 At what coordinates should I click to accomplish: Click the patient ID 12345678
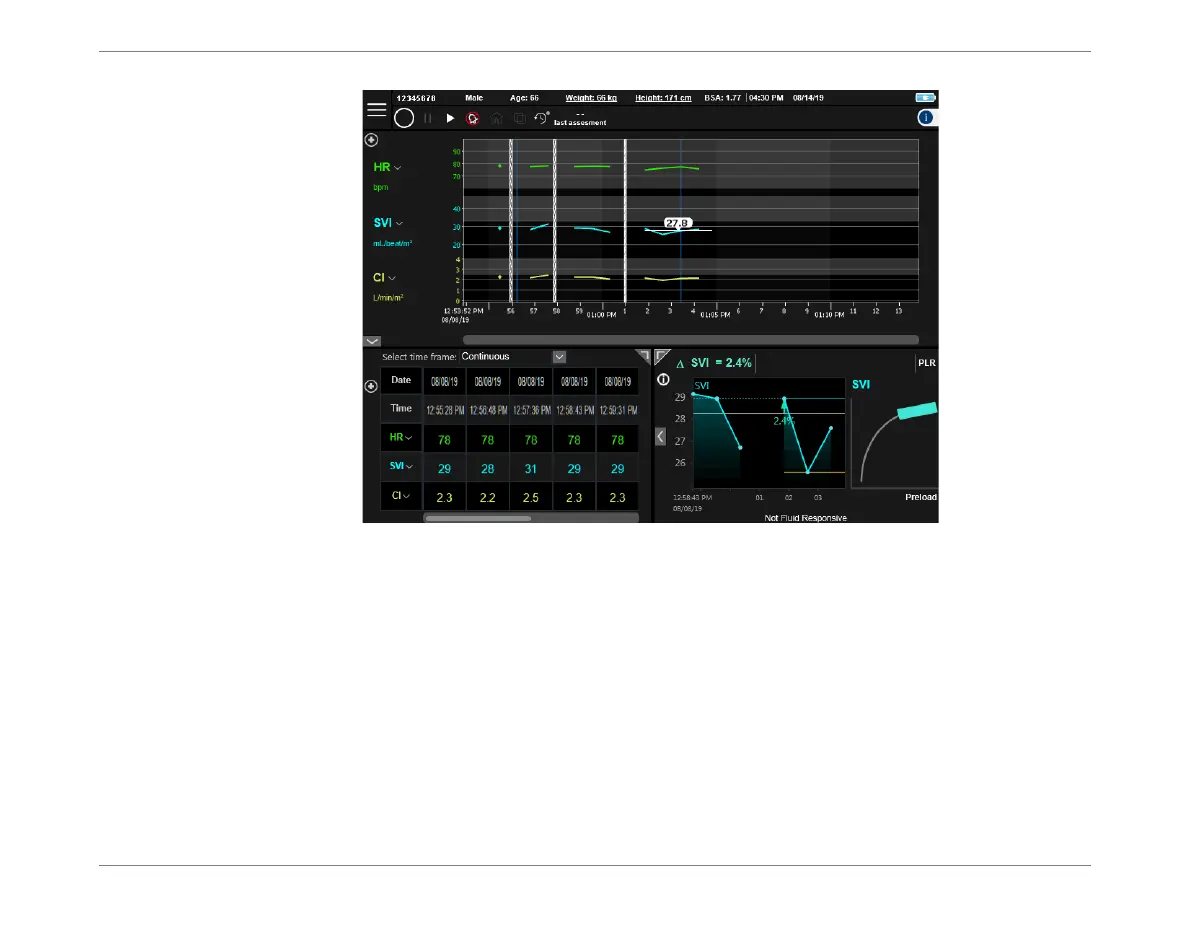(416, 98)
